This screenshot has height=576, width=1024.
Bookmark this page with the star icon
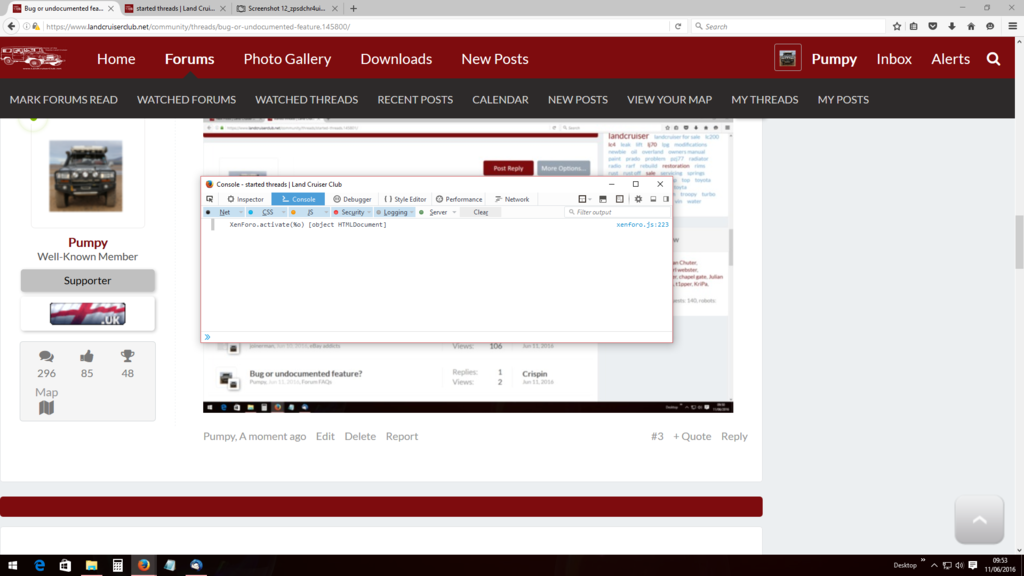(x=897, y=26)
